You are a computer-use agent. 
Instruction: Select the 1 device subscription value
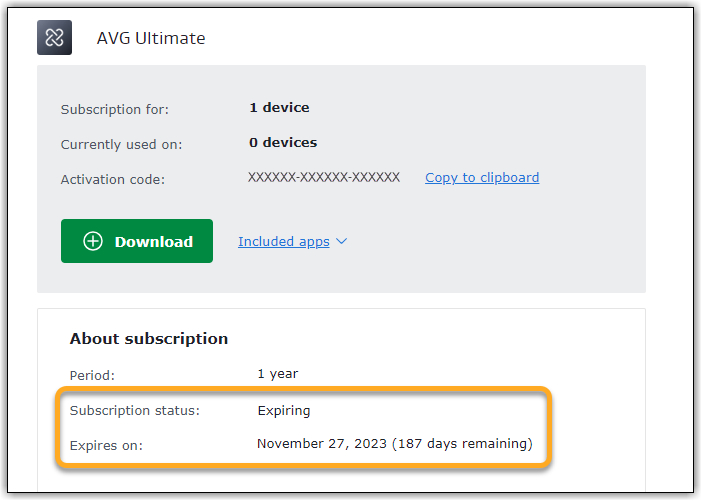coord(279,108)
